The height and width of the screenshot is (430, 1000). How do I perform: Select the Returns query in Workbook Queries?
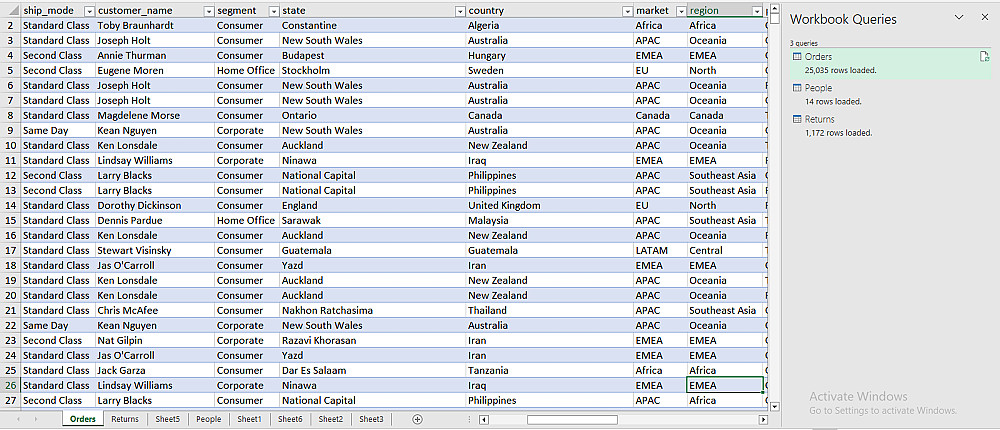pyautogui.click(x=891, y=126)
